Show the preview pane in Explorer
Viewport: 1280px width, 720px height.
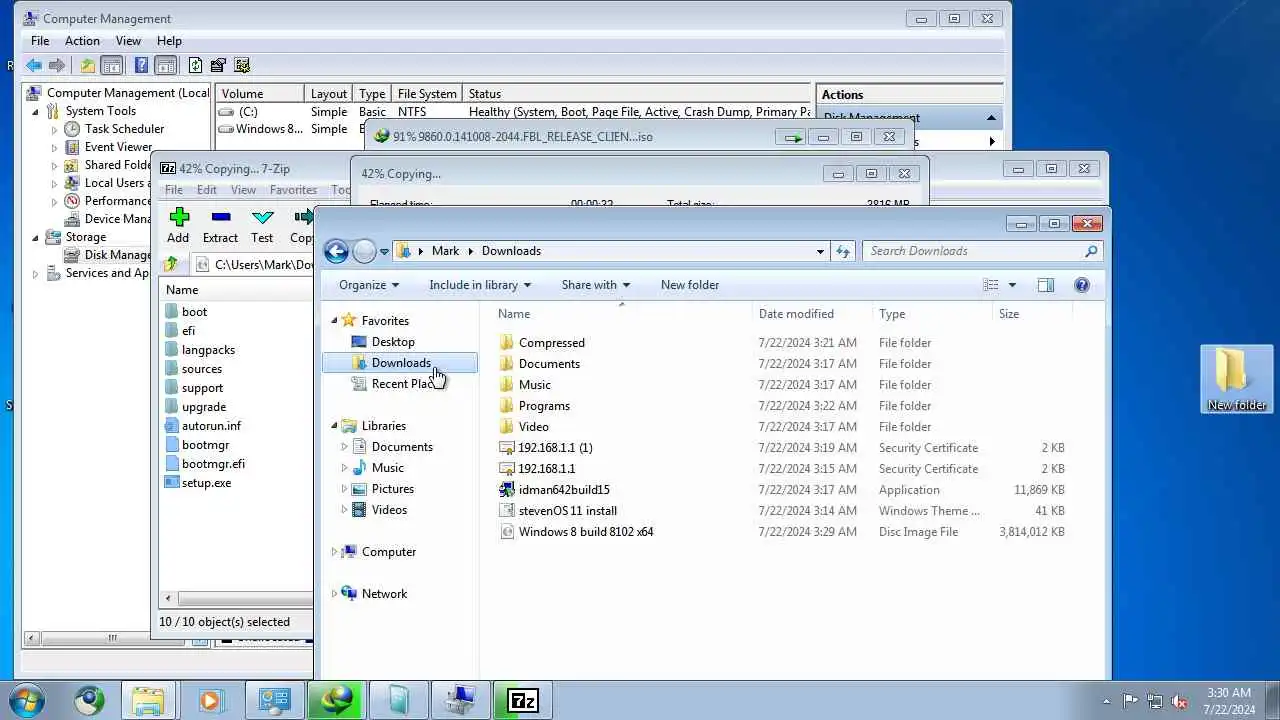1045,285
